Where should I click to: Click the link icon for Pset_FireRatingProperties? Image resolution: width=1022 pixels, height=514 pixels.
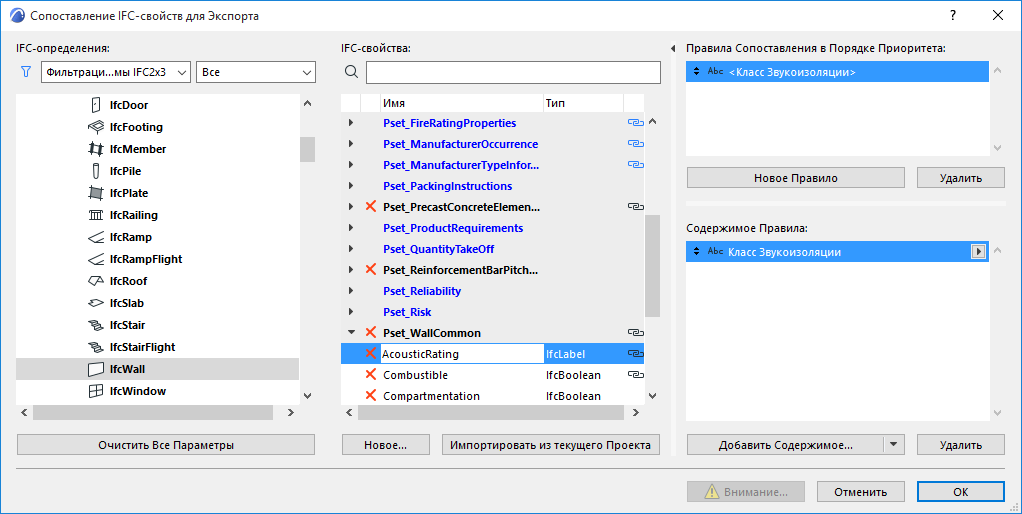[634, 123]
